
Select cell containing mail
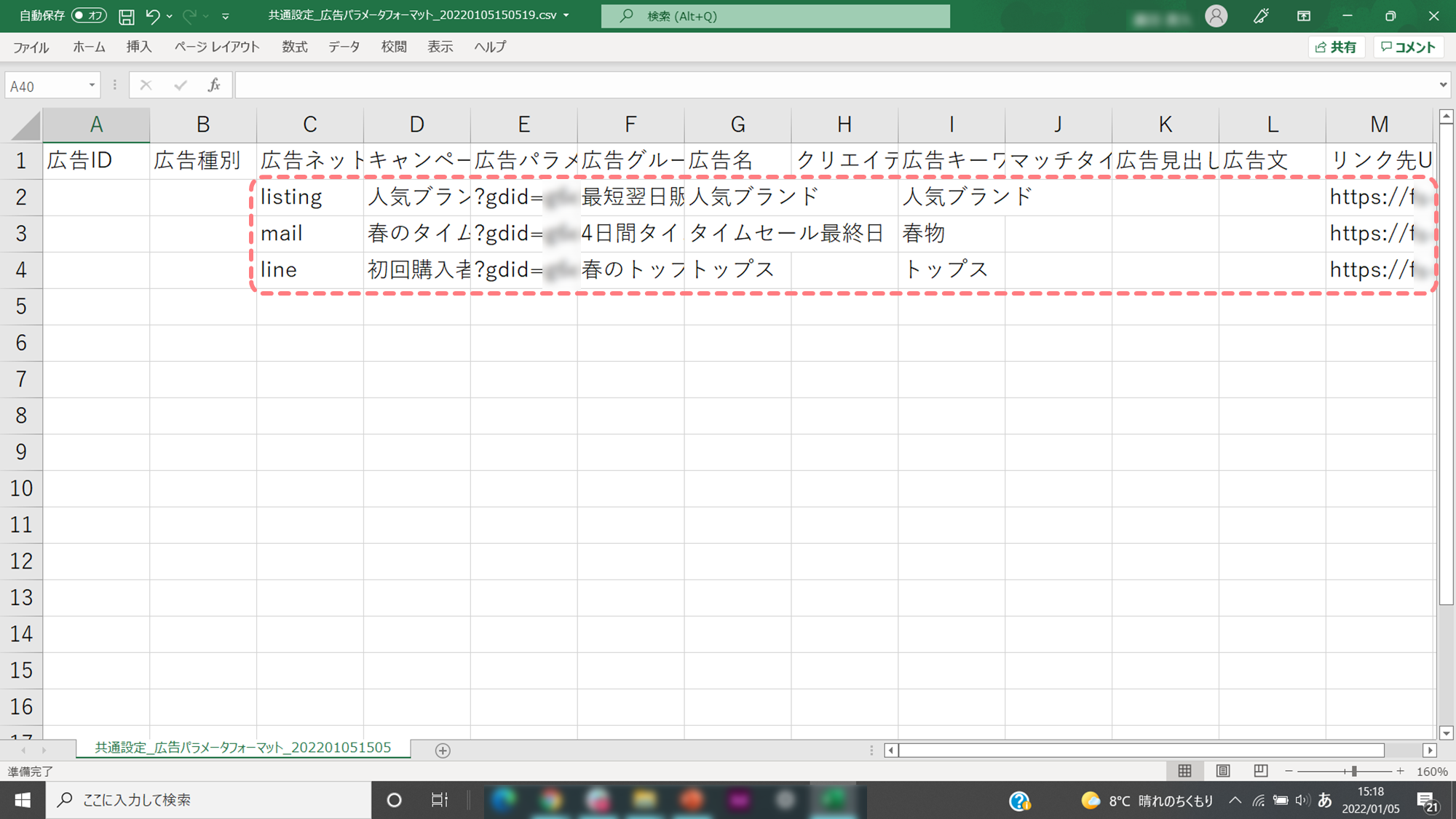pos(310,234)
